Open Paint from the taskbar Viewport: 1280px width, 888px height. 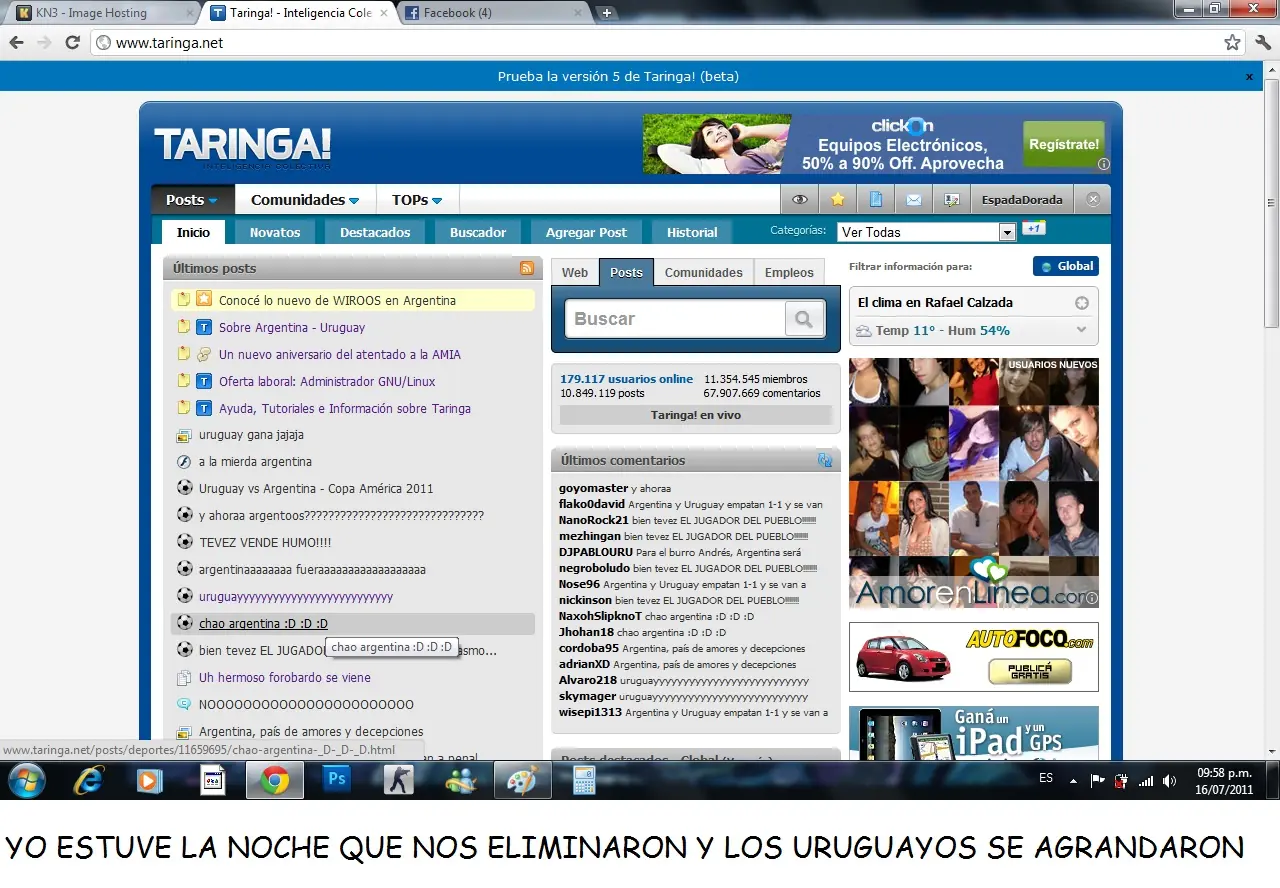[522, 780]
